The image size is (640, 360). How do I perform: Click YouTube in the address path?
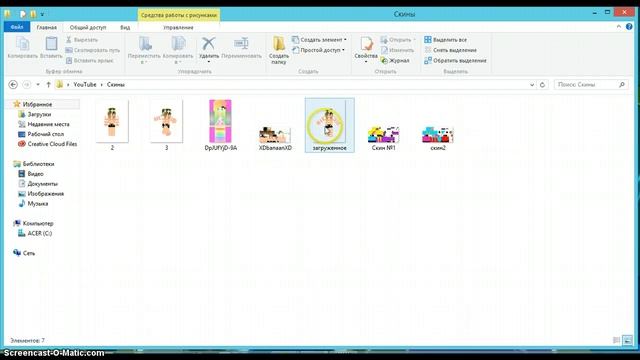[85, 84]
